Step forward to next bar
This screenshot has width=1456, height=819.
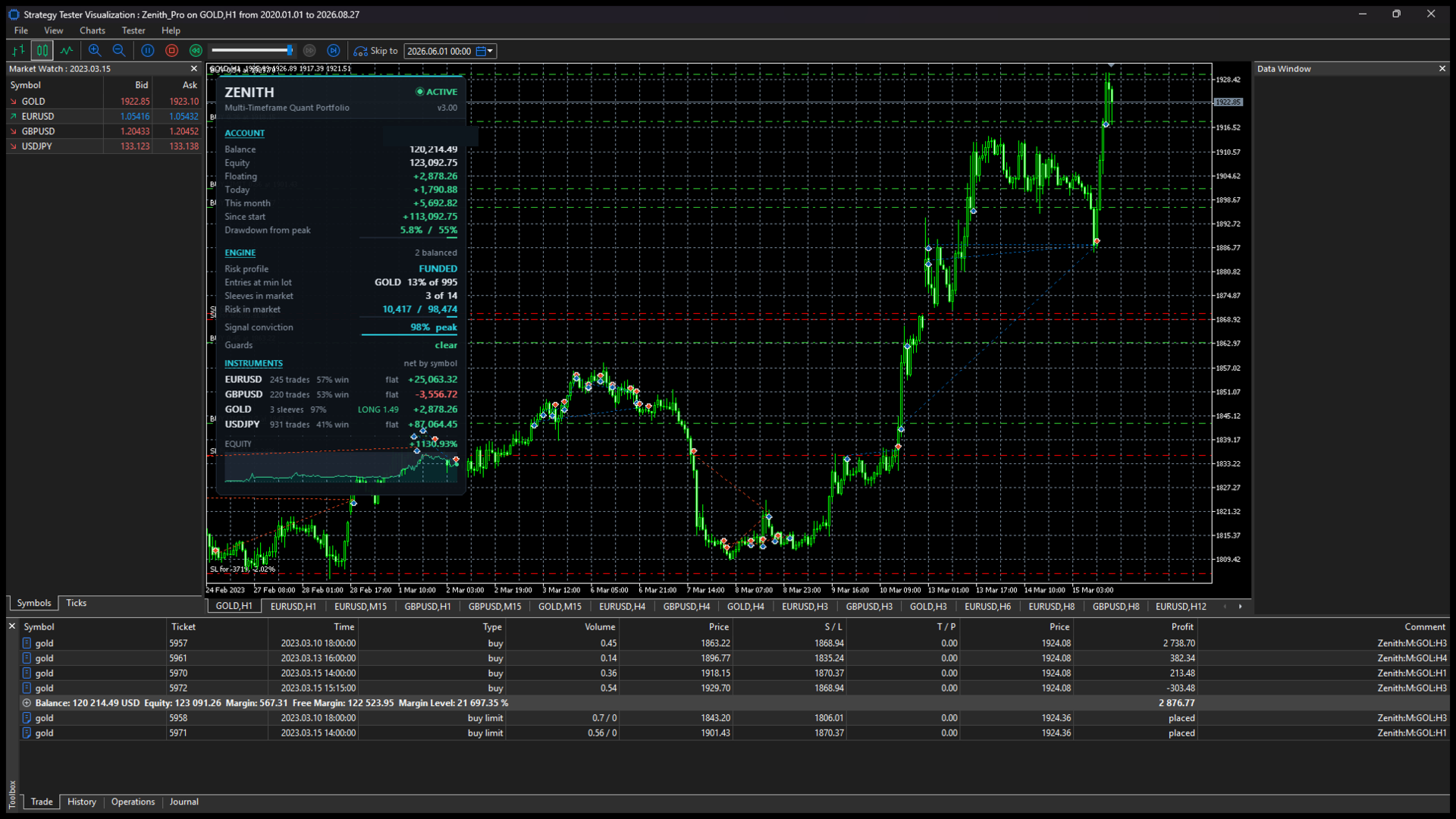(334, 51)
